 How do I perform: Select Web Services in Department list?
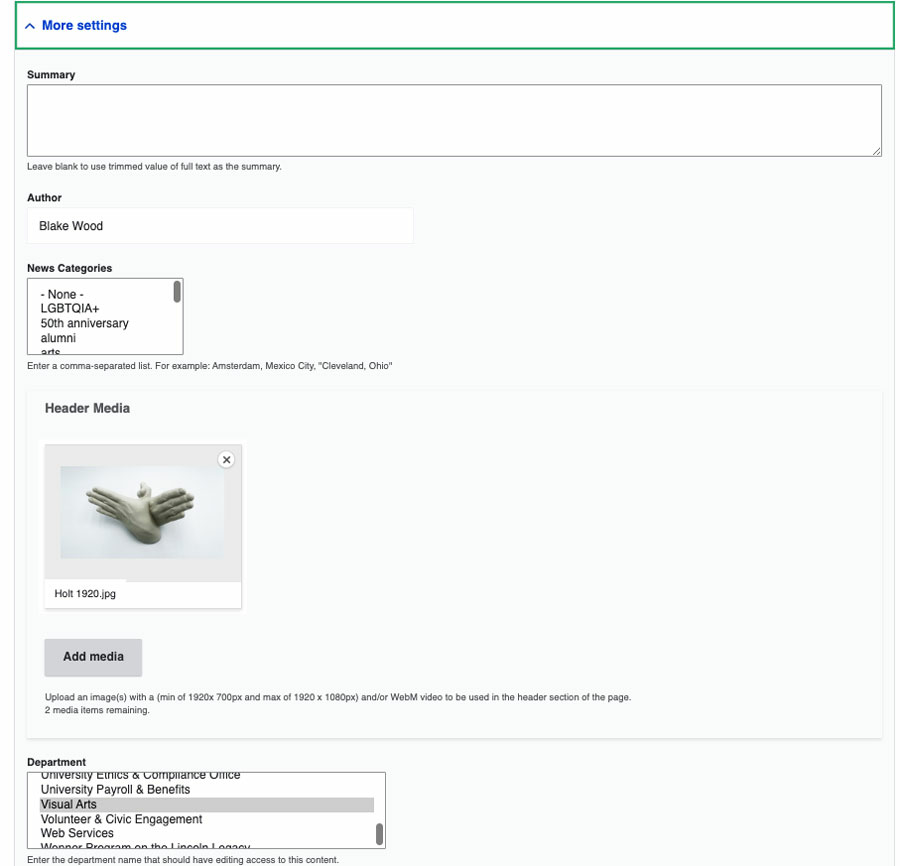point(77,833)
